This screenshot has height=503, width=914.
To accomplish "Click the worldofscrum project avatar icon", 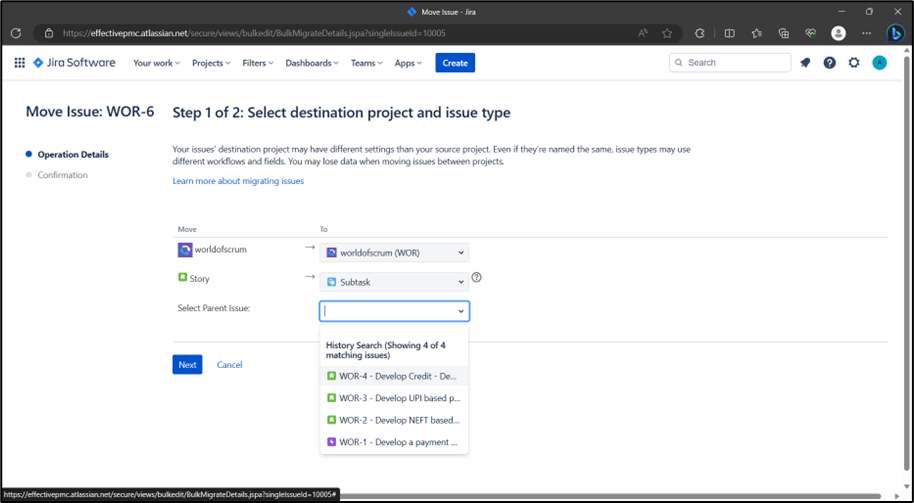I will (185, 250).
